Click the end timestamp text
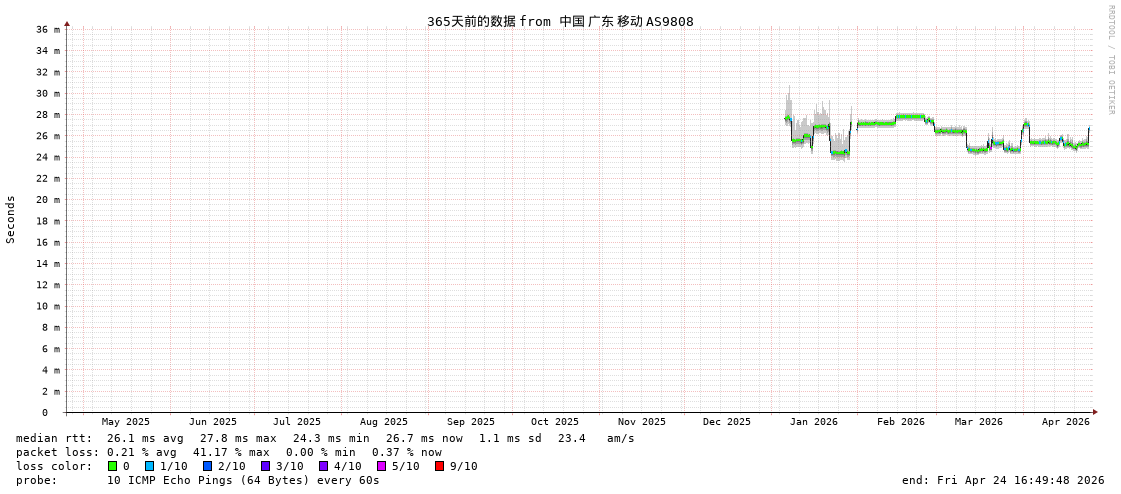 coord(1002,480)
